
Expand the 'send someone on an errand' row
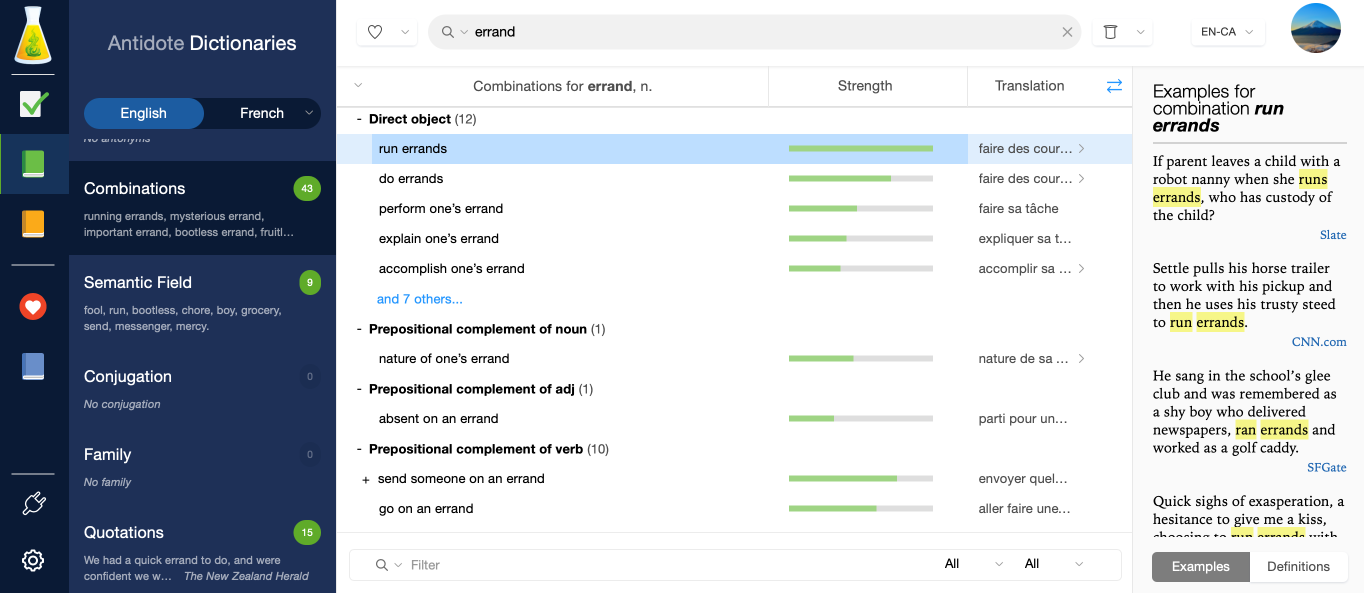[x=366, y=480]
